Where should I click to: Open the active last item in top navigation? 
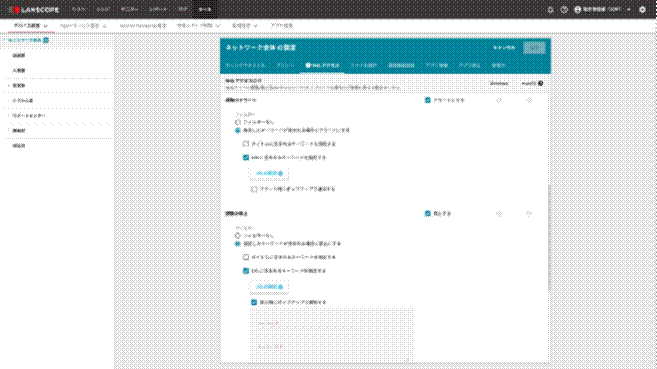pyautogui.click(x=205, y=9)
